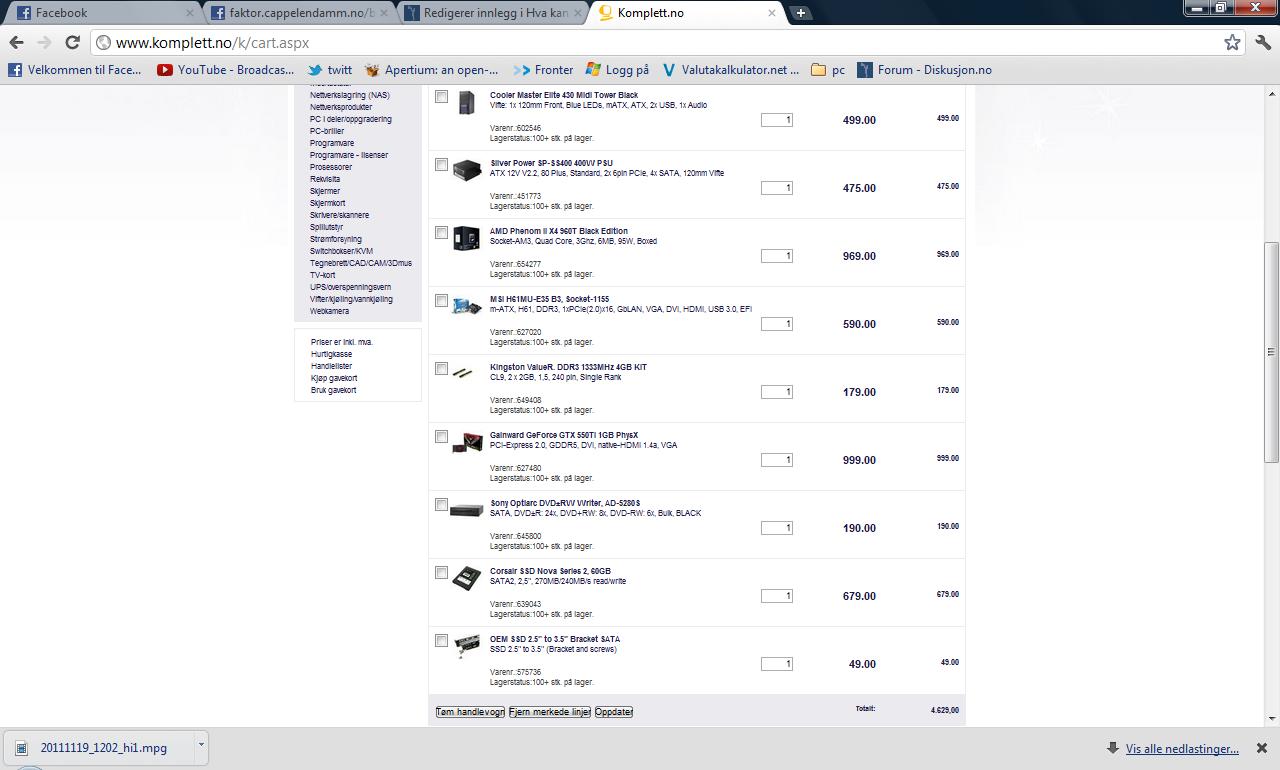The height and width of the screenshot is (770, 1280).
Task: Open the Nettverkslagring (NAS) category
Action: [x=350, y=95]
